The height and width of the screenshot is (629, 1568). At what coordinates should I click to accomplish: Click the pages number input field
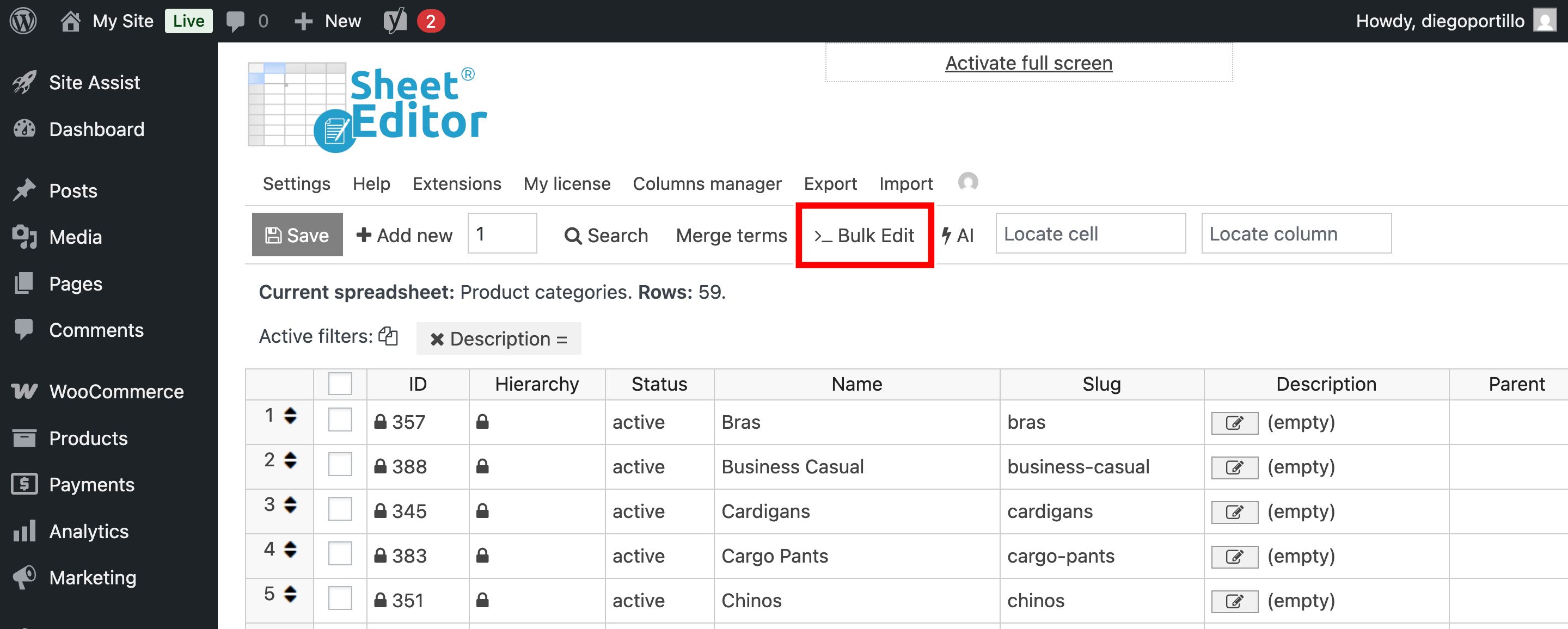tap(501, 233)
